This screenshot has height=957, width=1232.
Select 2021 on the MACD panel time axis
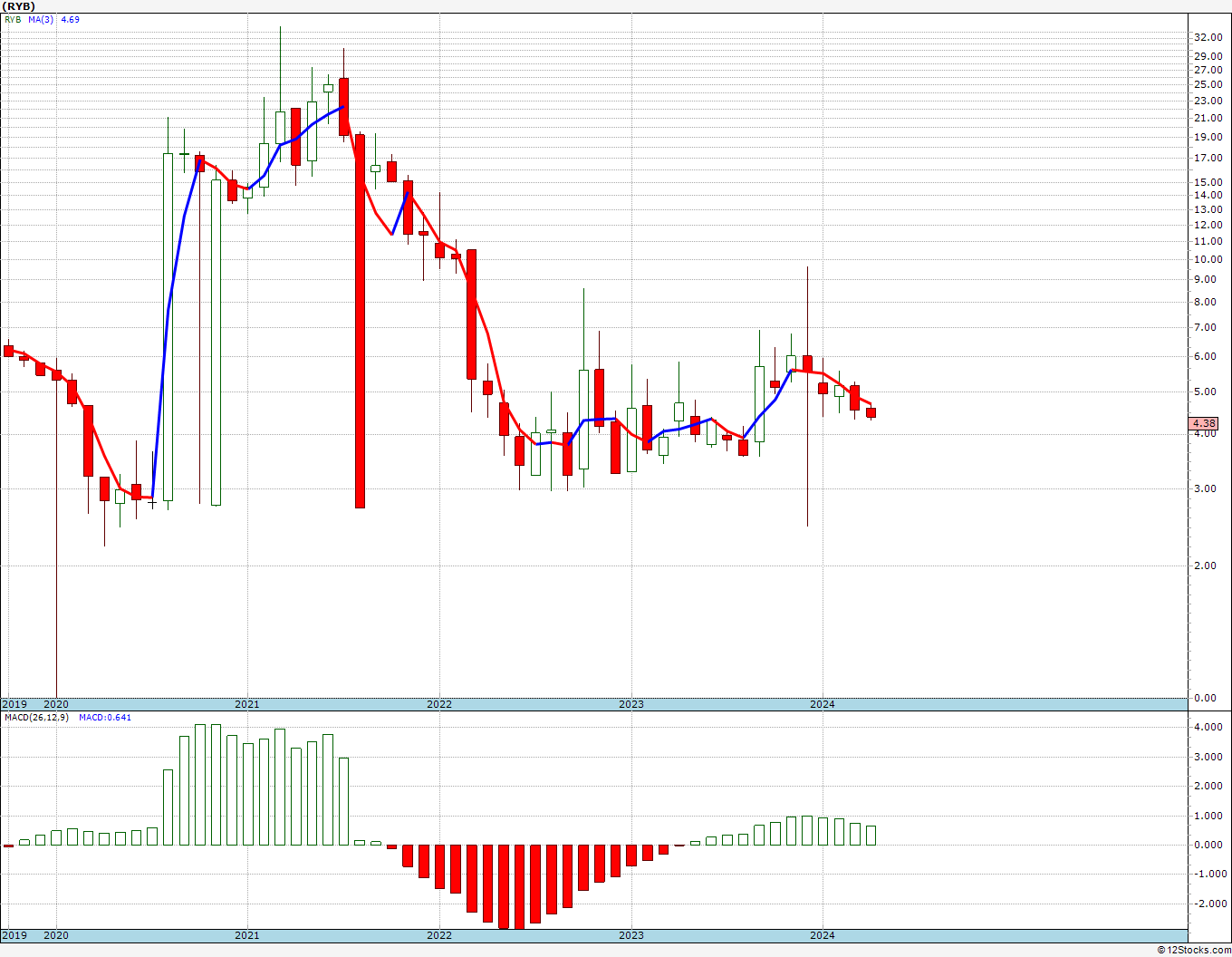[x=247, y=935]
